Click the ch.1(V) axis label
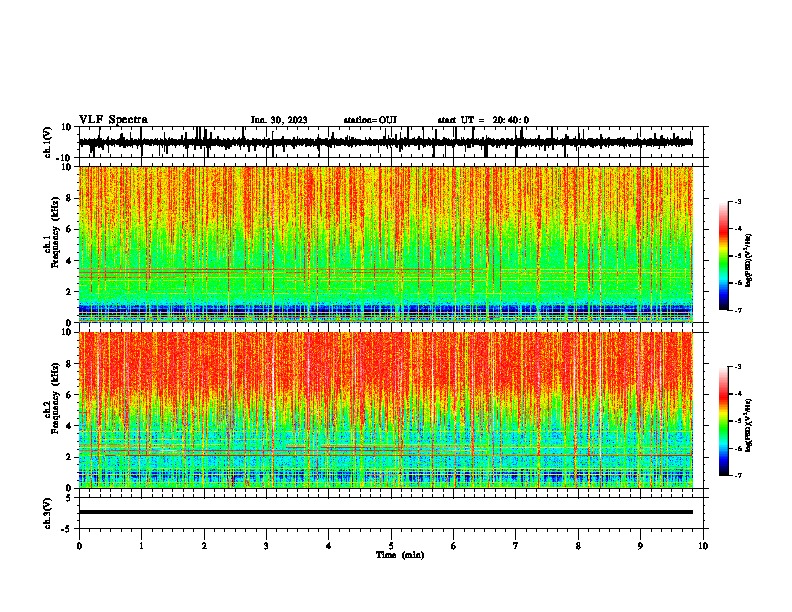Image resolution: width=792 pixels, height=612 pixels. click(48, 142)
